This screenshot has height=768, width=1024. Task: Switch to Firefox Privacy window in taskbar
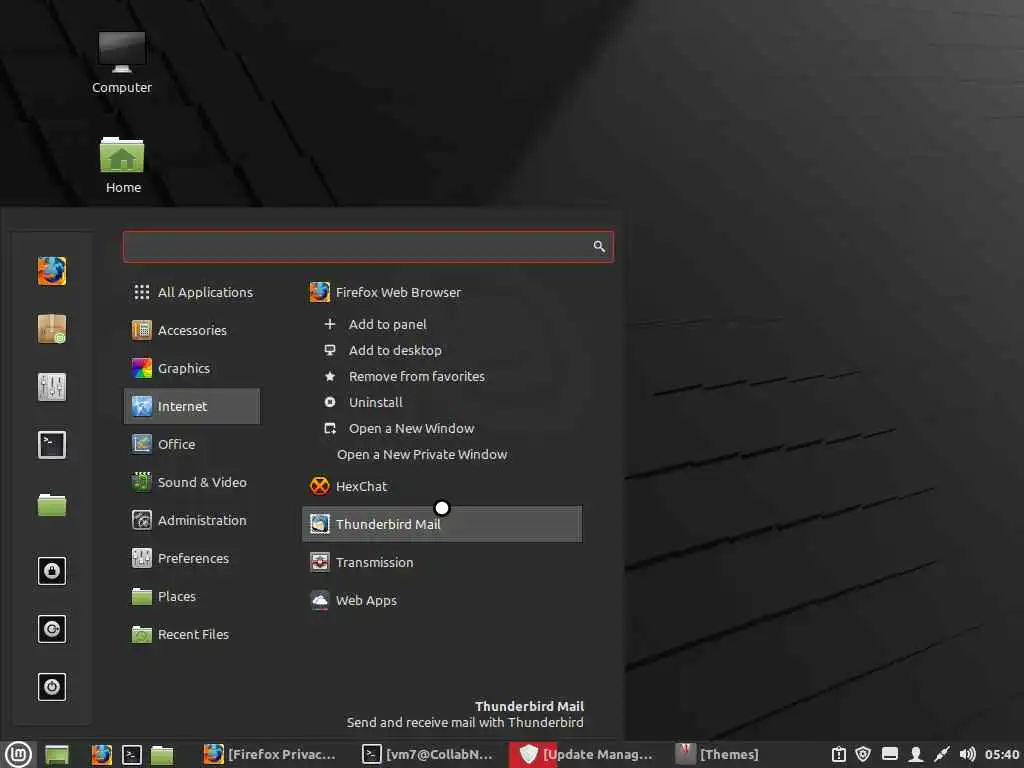click(x=270, y=754)
